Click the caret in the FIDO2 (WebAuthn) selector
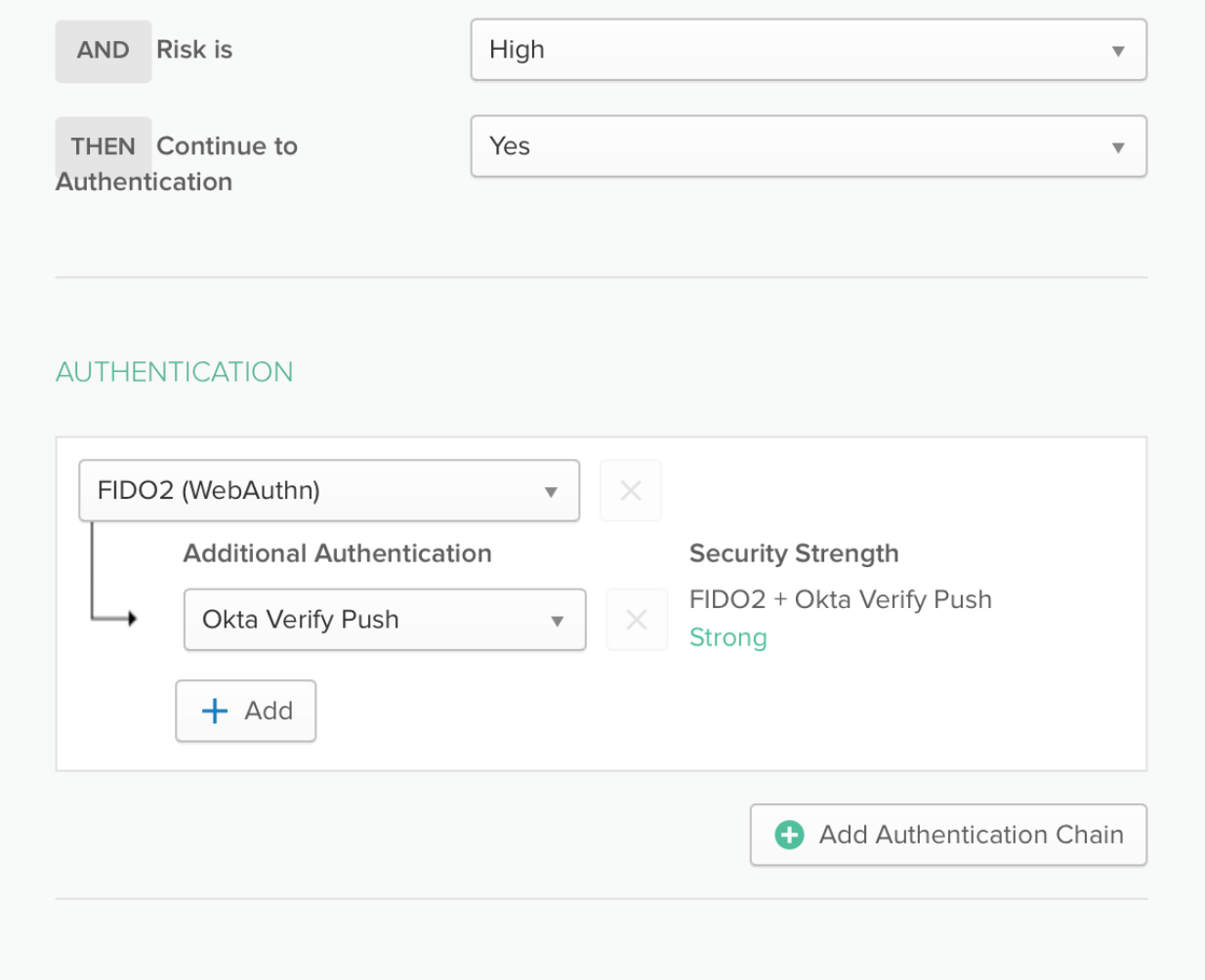The width and height of the screenshot is (1205, 980). (551, 492)
